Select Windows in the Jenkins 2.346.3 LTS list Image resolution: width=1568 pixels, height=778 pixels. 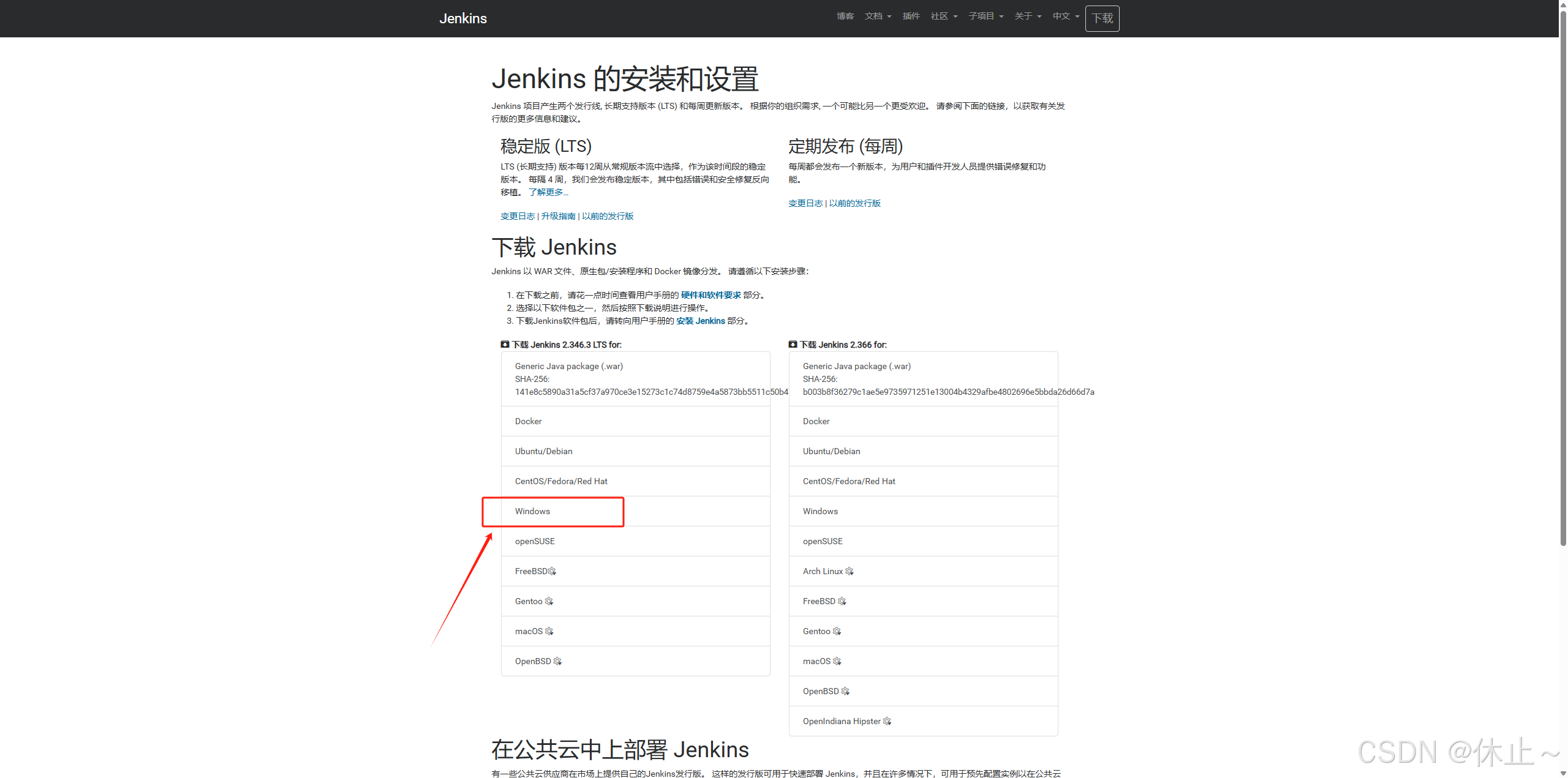point(532,511)
